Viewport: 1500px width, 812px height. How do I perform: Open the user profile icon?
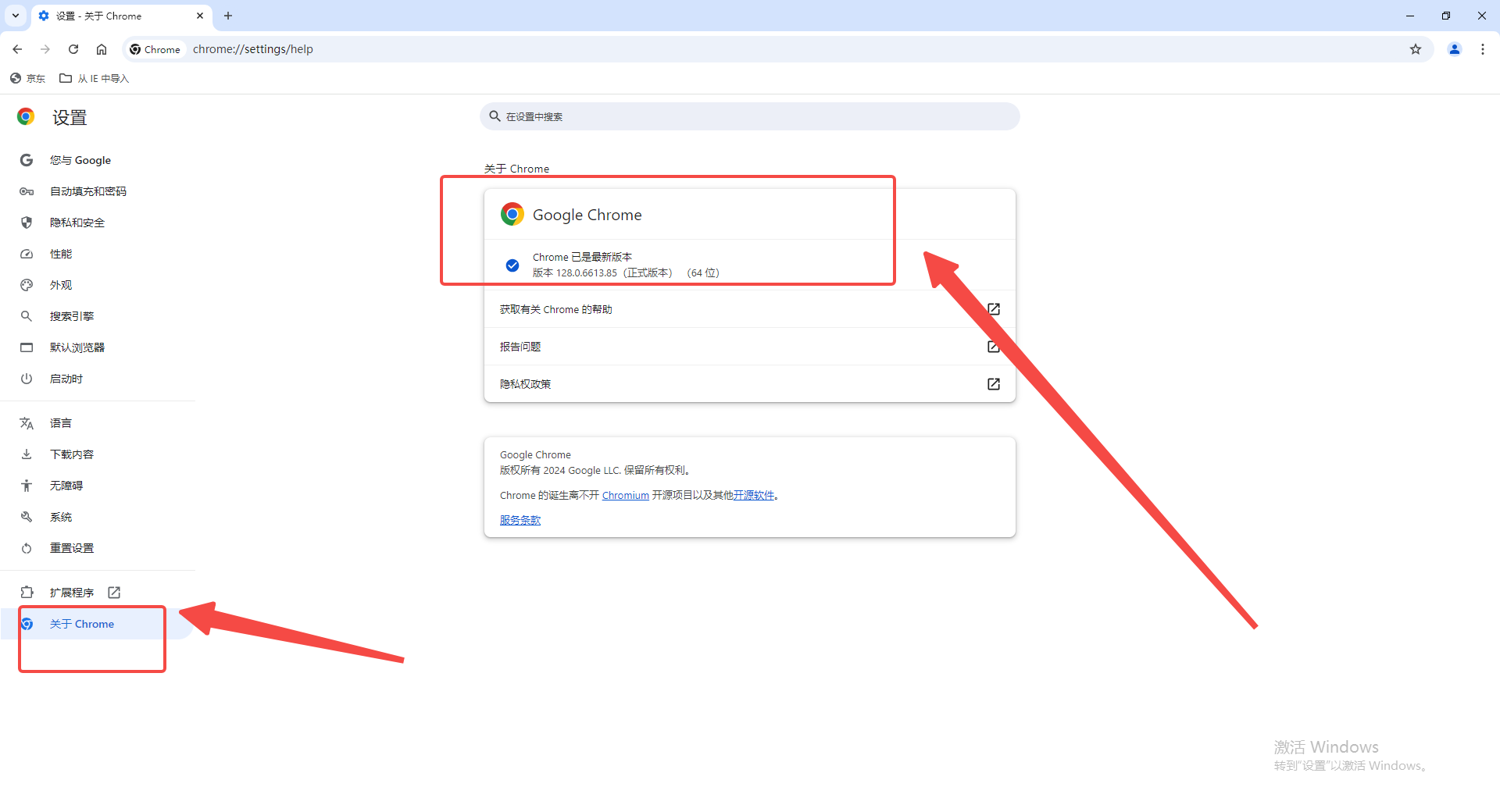[x=1455, y=49]
